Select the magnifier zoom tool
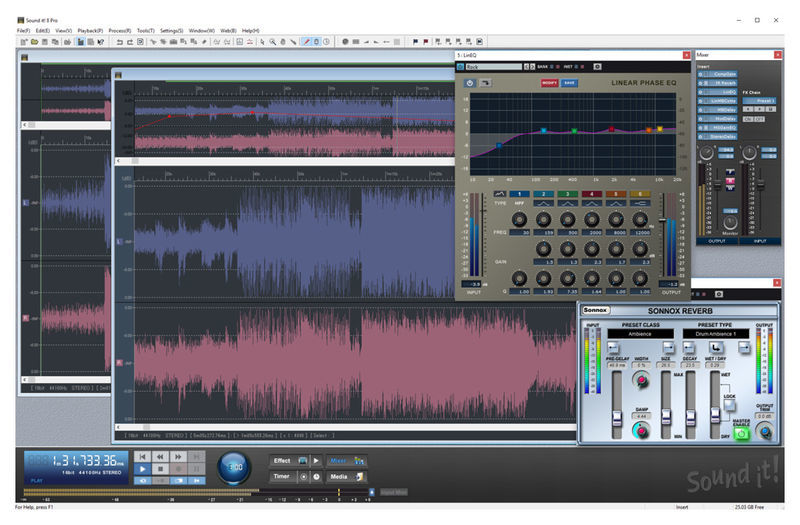The width and height of the screenshot is (800, 525). [272, 42]
